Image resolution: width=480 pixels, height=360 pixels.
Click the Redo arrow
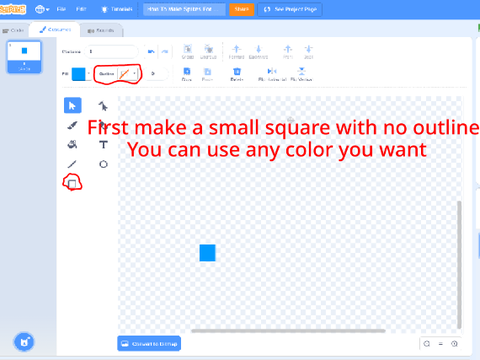tap(165, 52)
